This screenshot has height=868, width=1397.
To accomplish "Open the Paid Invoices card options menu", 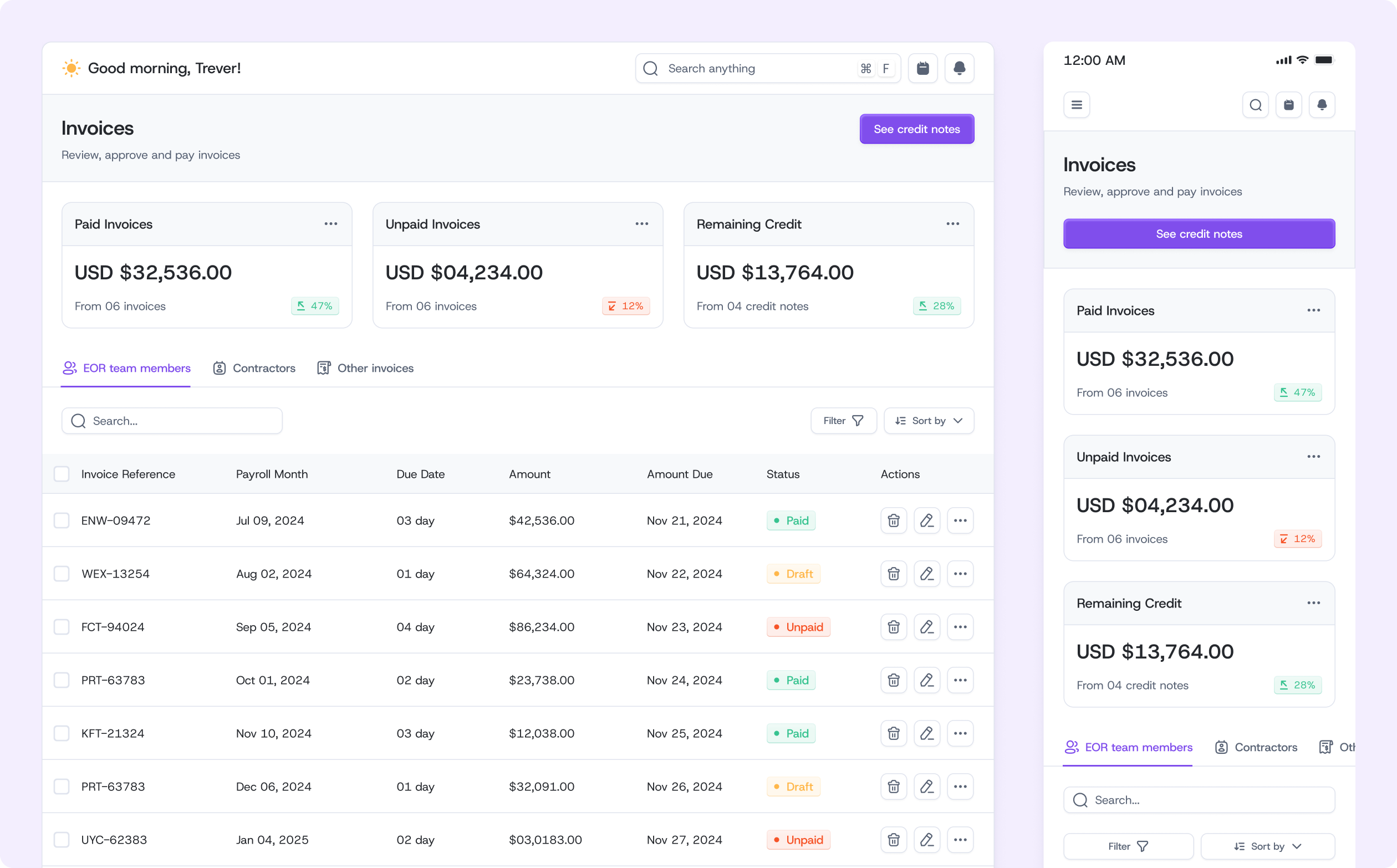I will point(331,224).
